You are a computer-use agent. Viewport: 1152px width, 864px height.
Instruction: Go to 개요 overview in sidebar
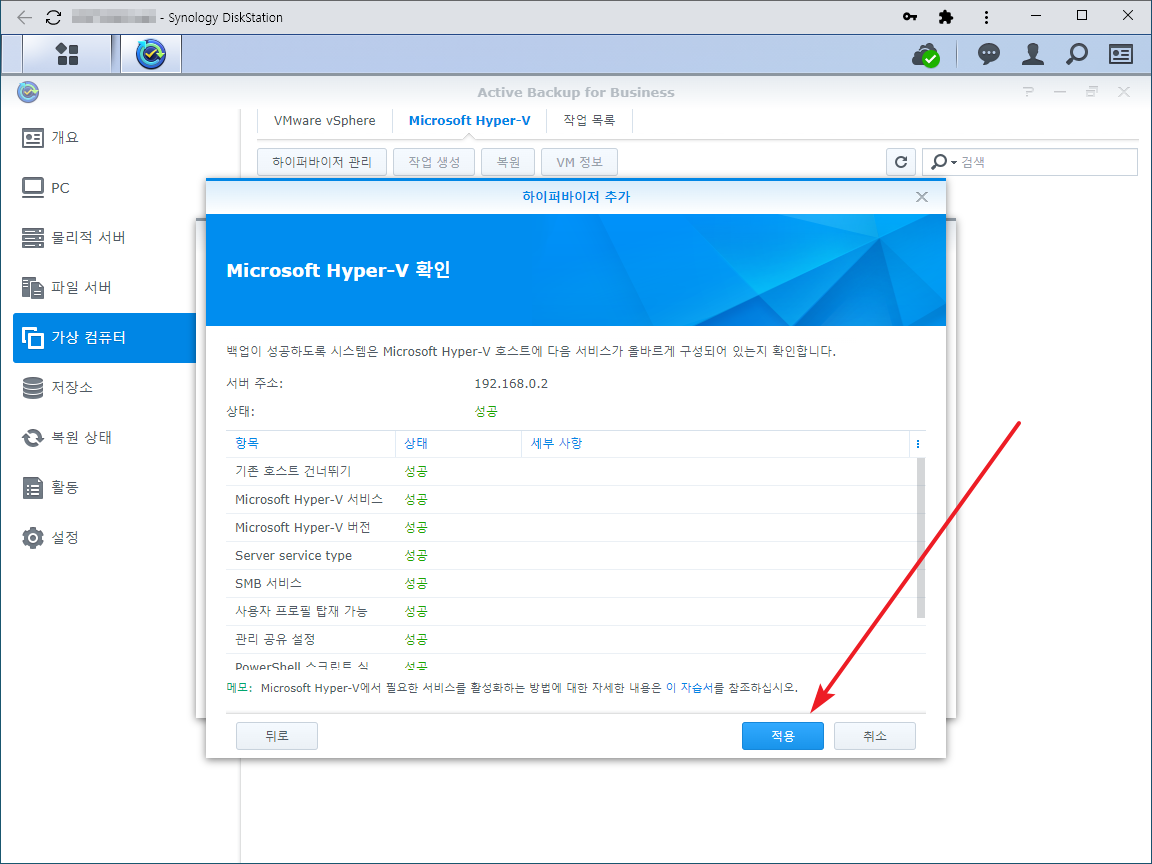[105, 137]
